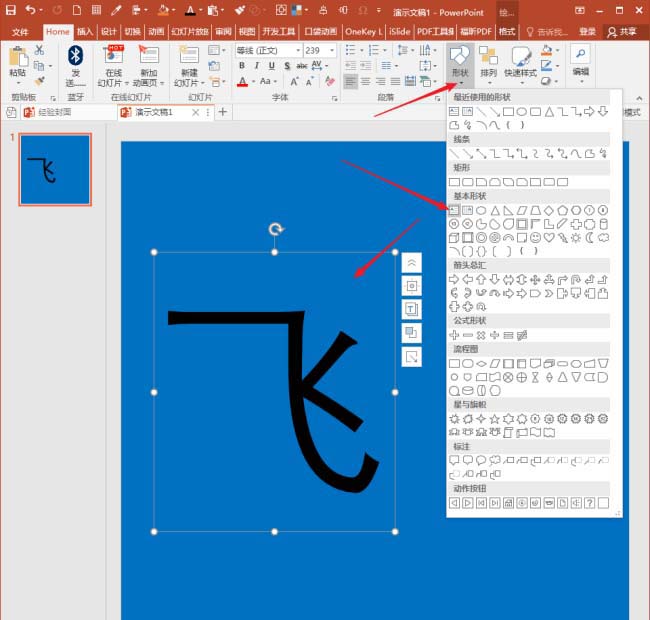Click the floating text 'T' icon beside selection
The image size is (650, 620).
pyautogui.click(x=411, y=309)
